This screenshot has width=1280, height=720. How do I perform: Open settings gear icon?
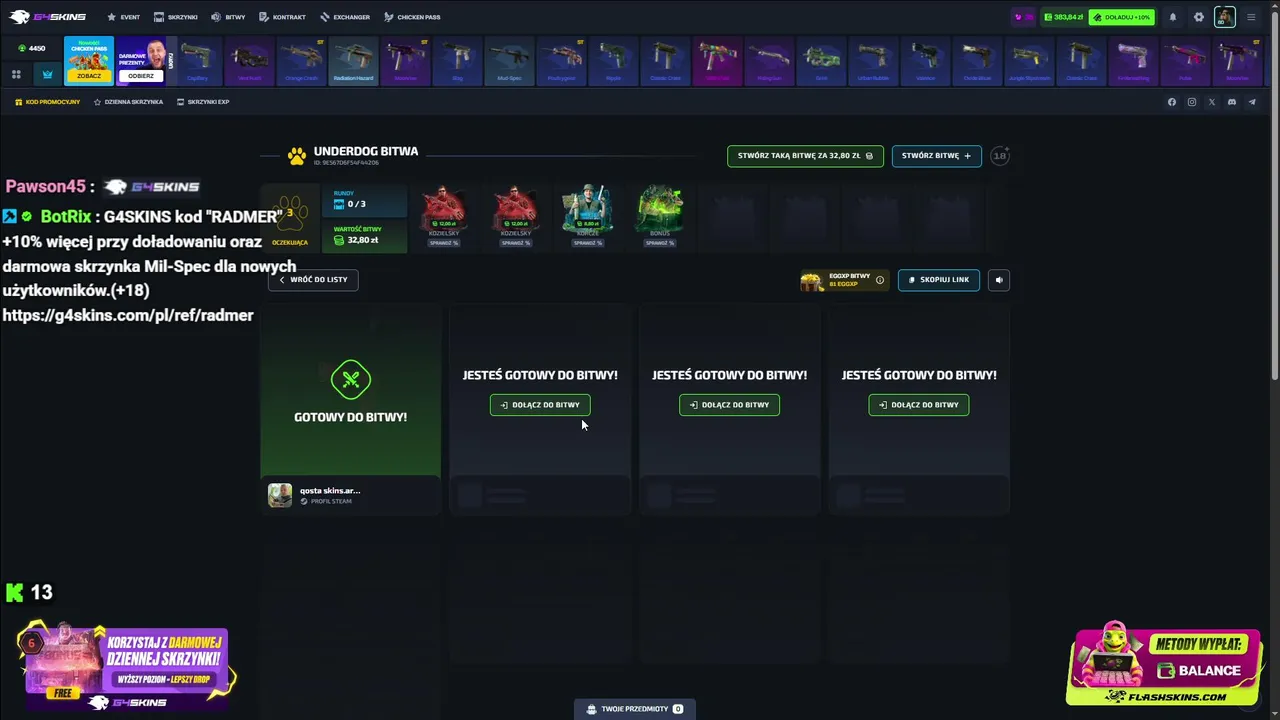point(1199,17)
